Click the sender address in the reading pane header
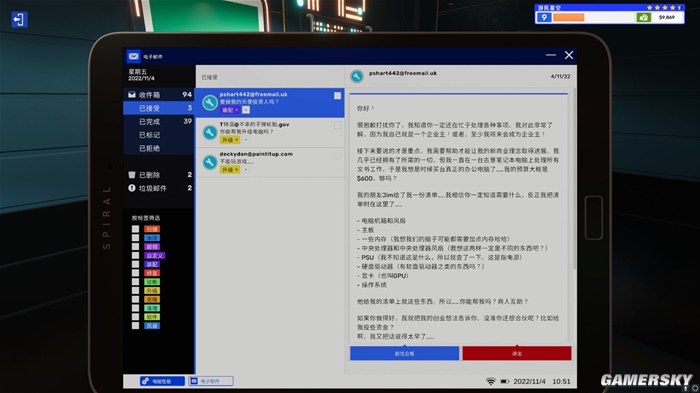The image size is (700, 393). [403, 73]
